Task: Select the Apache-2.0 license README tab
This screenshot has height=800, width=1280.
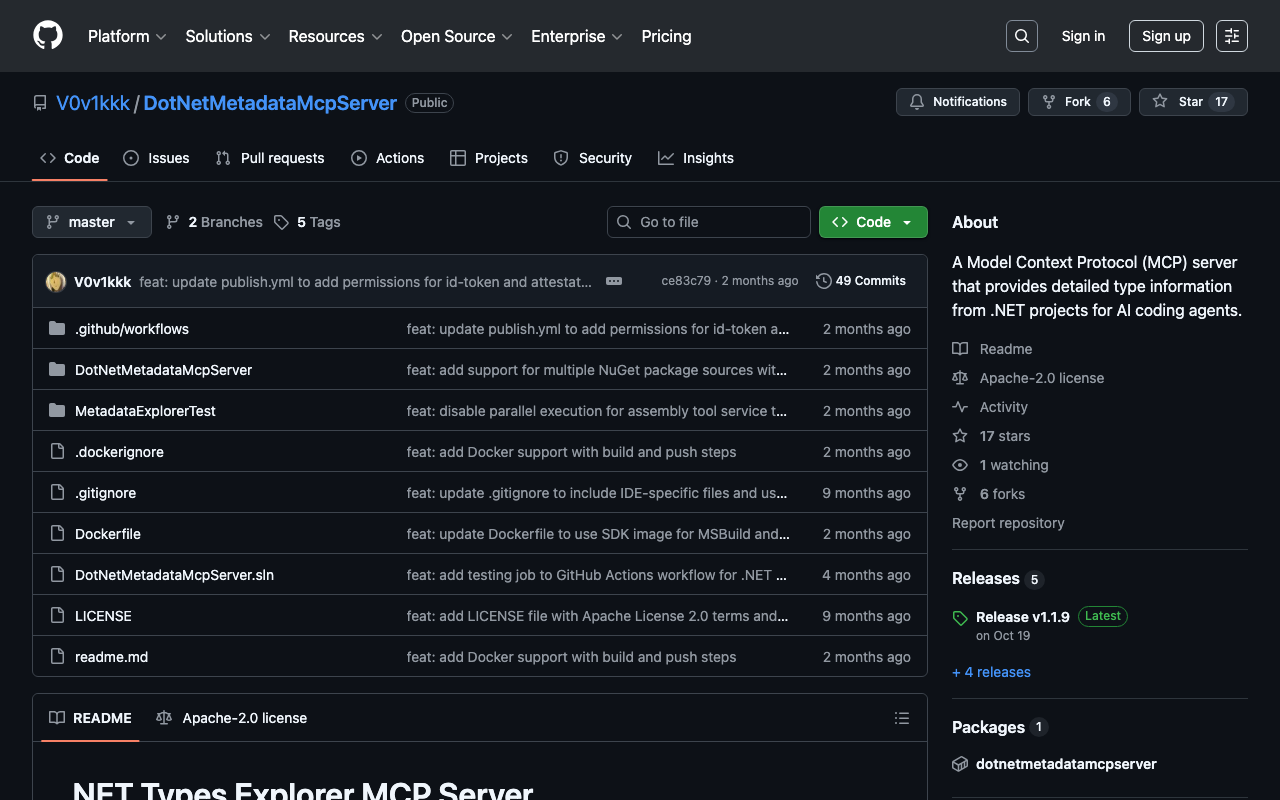Action: [232, 718]
